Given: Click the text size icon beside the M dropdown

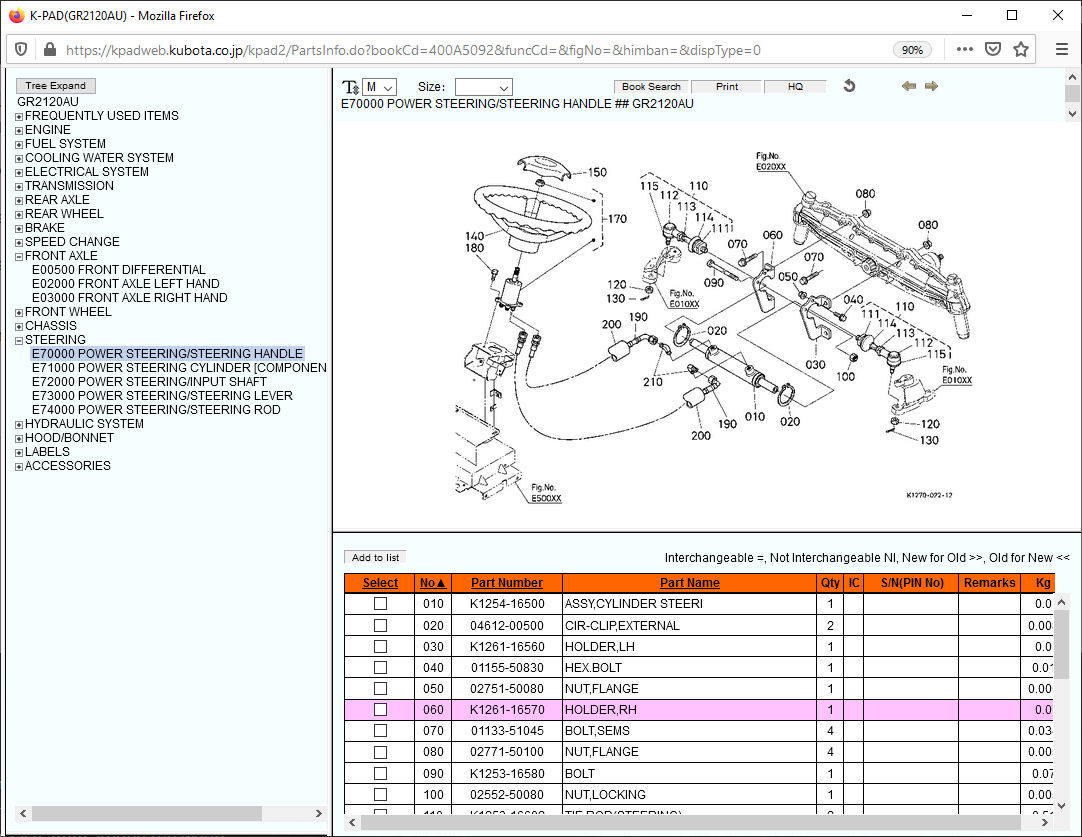Looking at the screenshot, I should click(x=351, y=87).
